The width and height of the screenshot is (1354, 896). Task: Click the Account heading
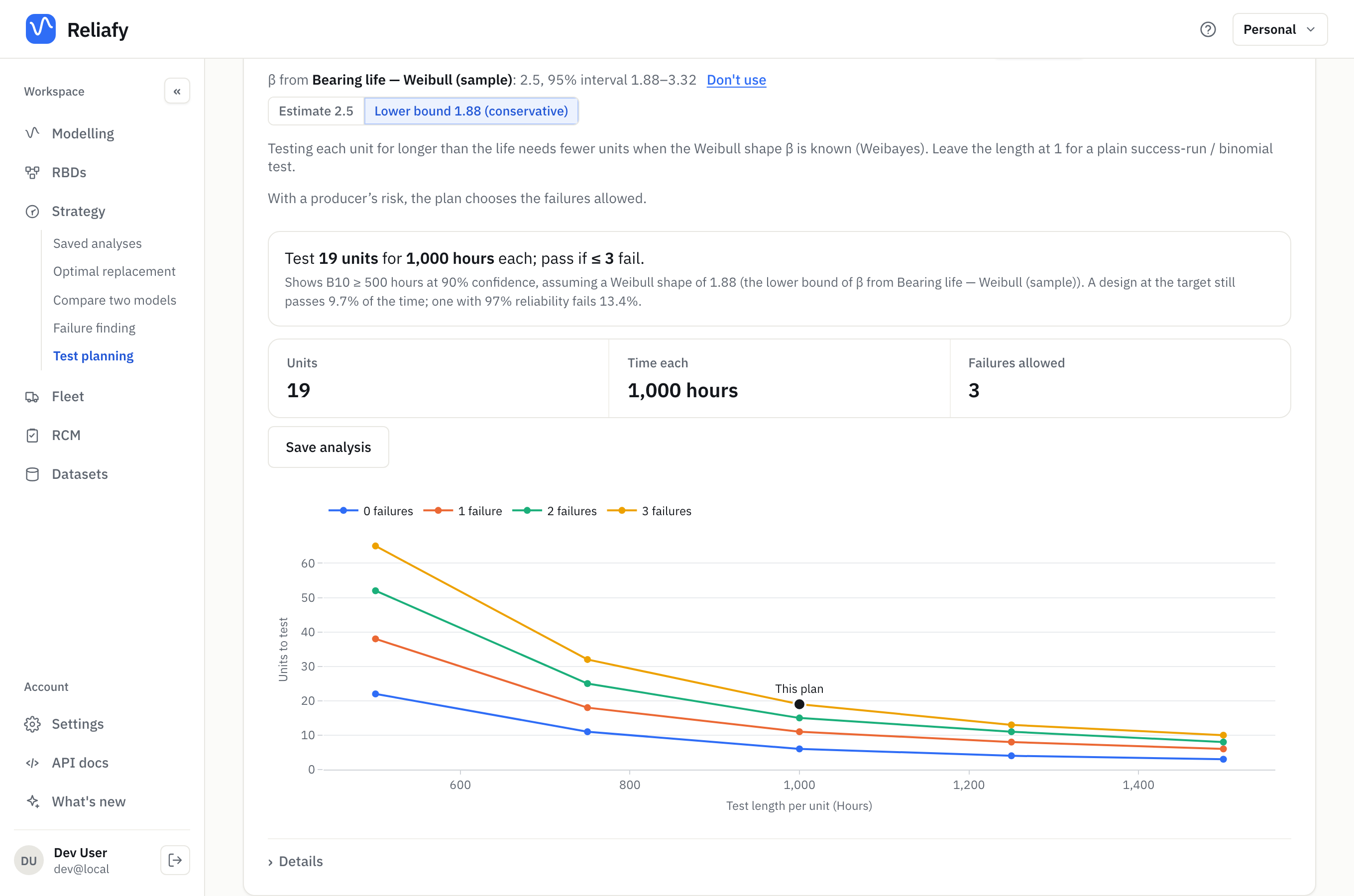[x=46, y=687]
